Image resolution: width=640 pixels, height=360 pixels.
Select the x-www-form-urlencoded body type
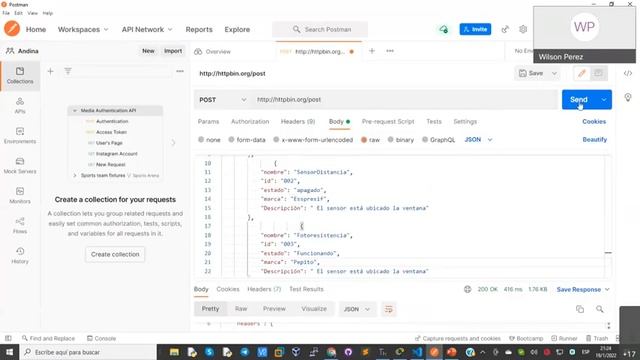(313, 140)
